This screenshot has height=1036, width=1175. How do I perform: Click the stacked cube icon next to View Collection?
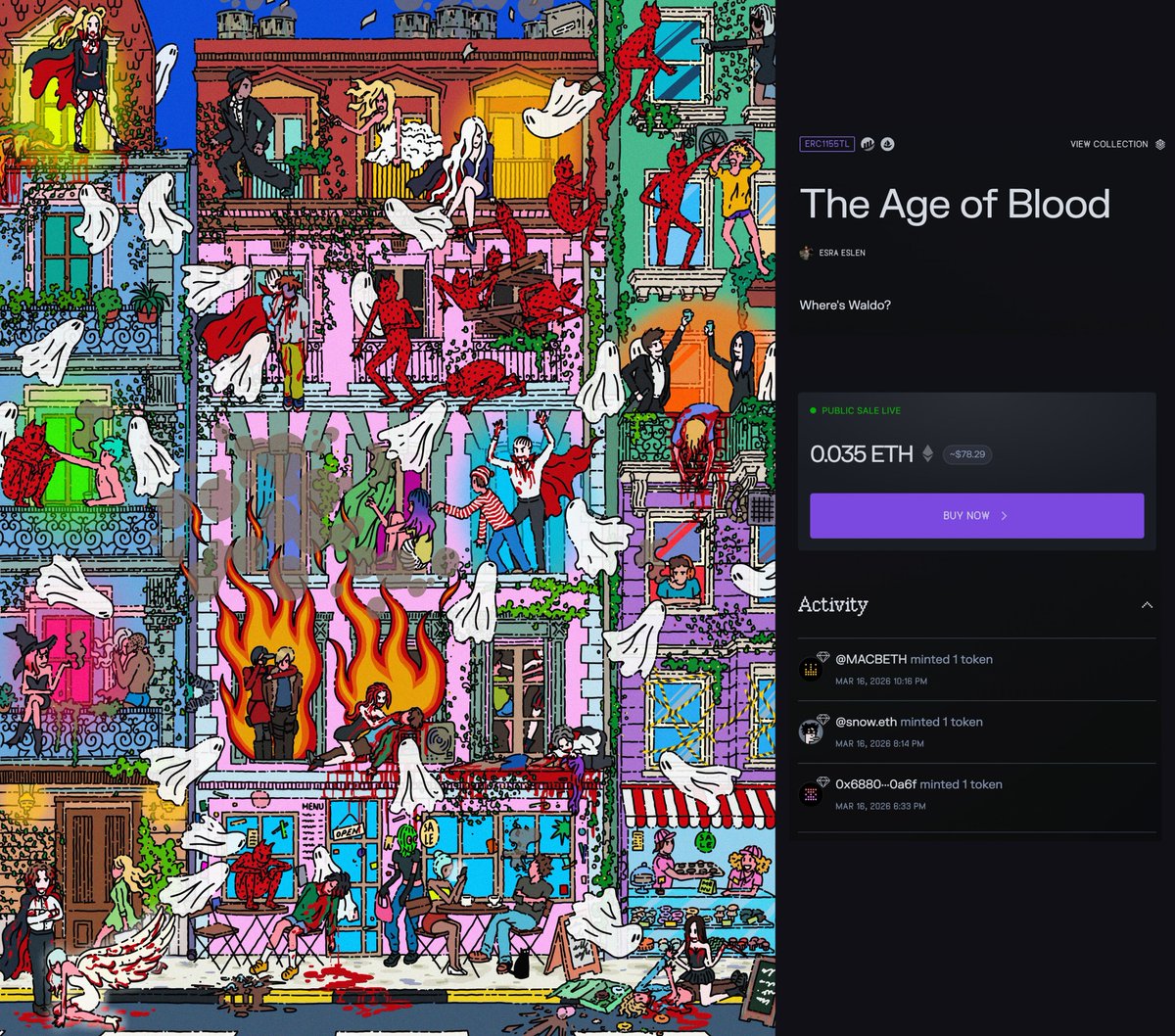pyautogui.click(x=1160, y=144)
